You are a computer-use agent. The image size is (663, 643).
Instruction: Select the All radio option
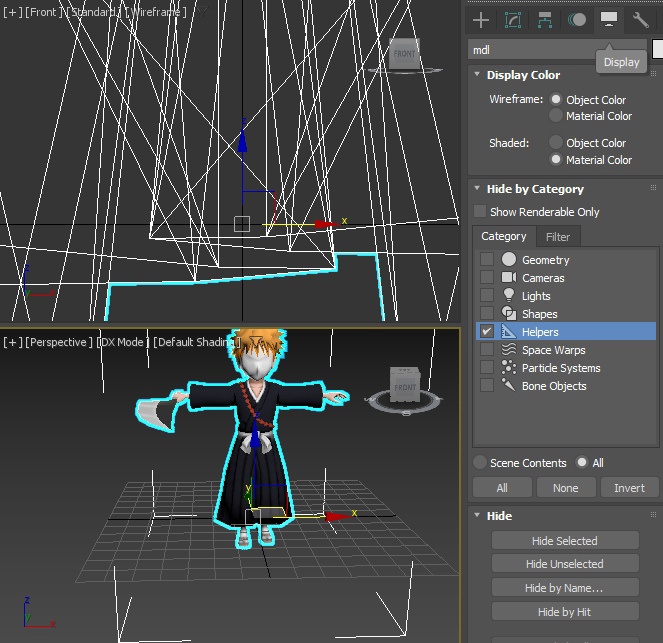582,462
